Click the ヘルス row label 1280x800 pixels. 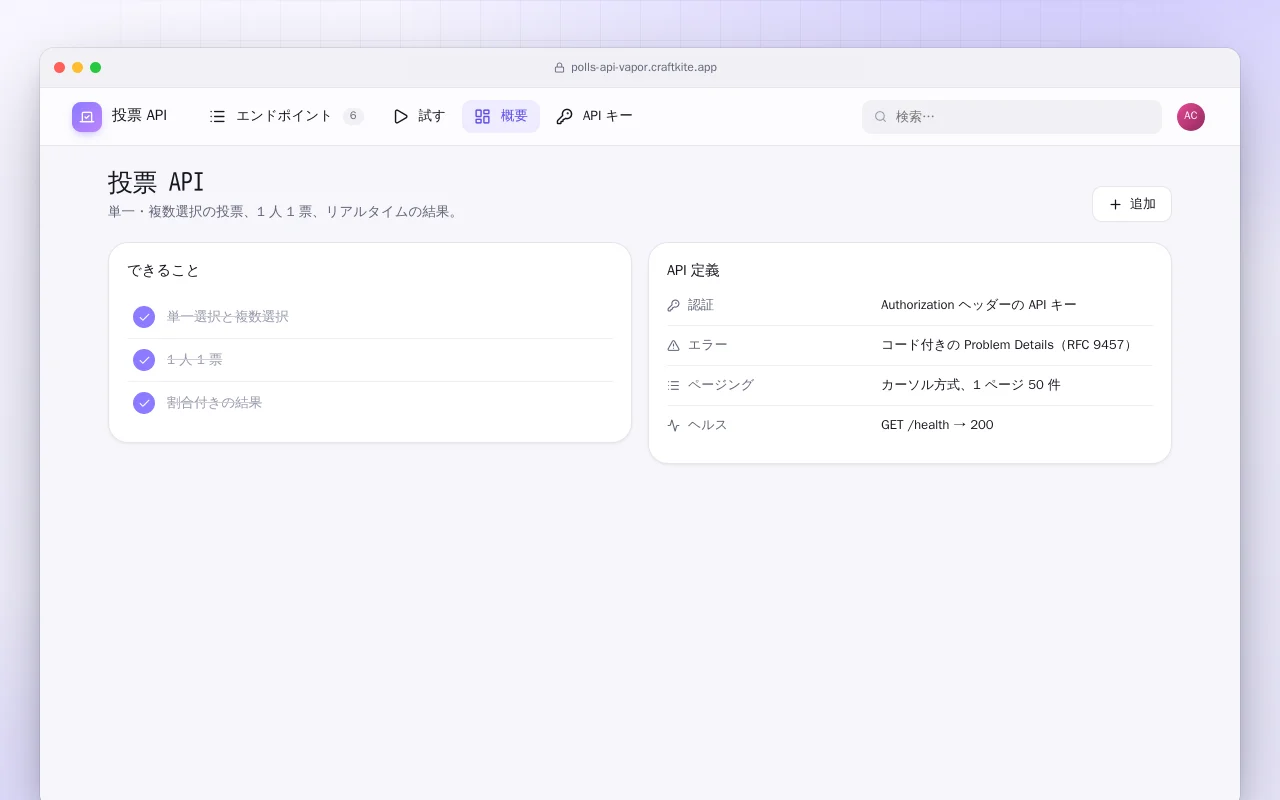708,425
